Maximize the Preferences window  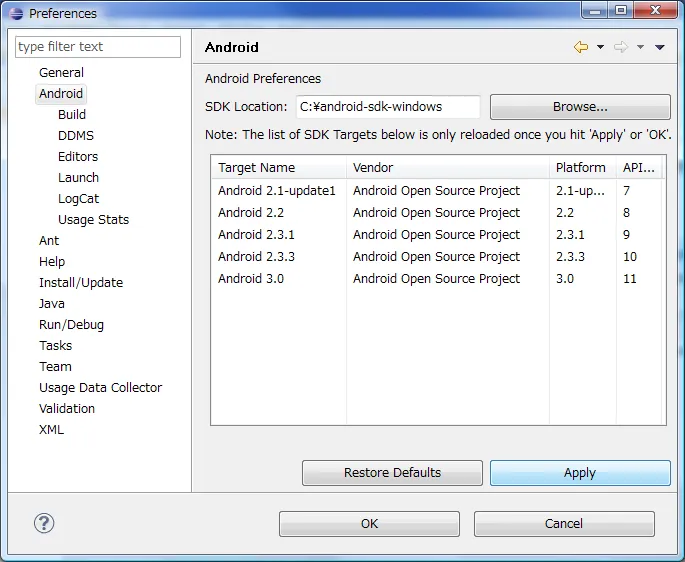coord(621,10)
